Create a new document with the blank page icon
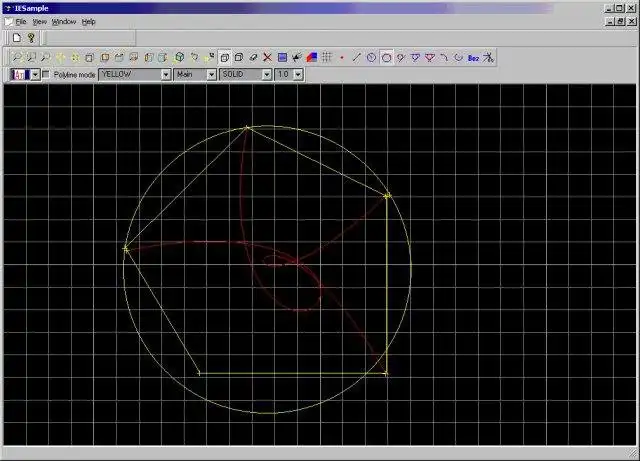Image resolution: width=640 pixels, height=461 pixels. (17, 38)
